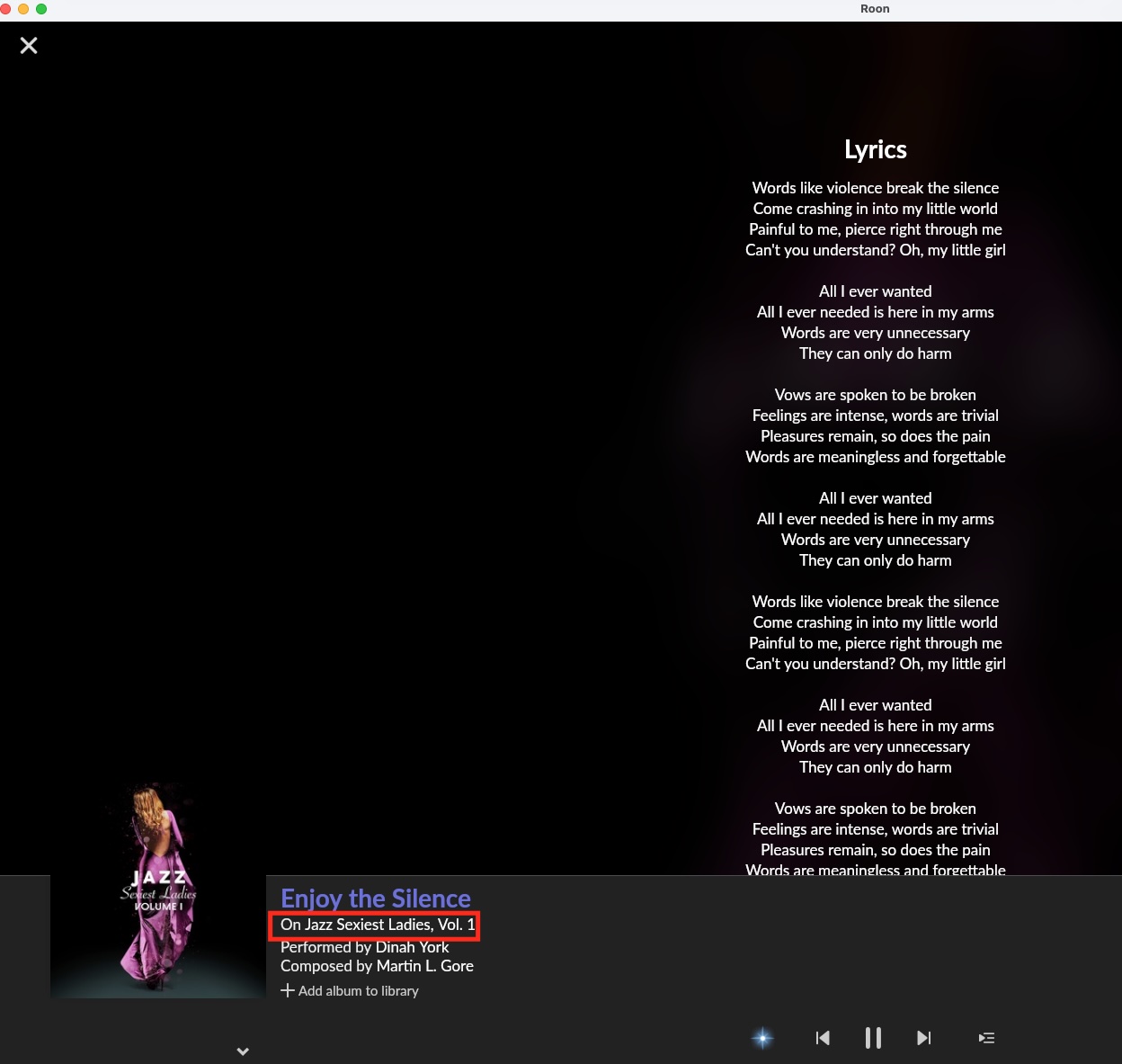The width and height of the screenshot is (1122, 1064).
Task: Close the Roon window with red button
Action: pyautogui.click(x=5, y=9)
